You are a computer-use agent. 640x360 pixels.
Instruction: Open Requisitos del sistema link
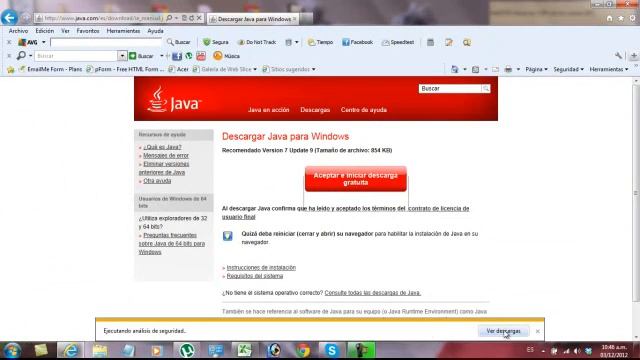[255, 276]
